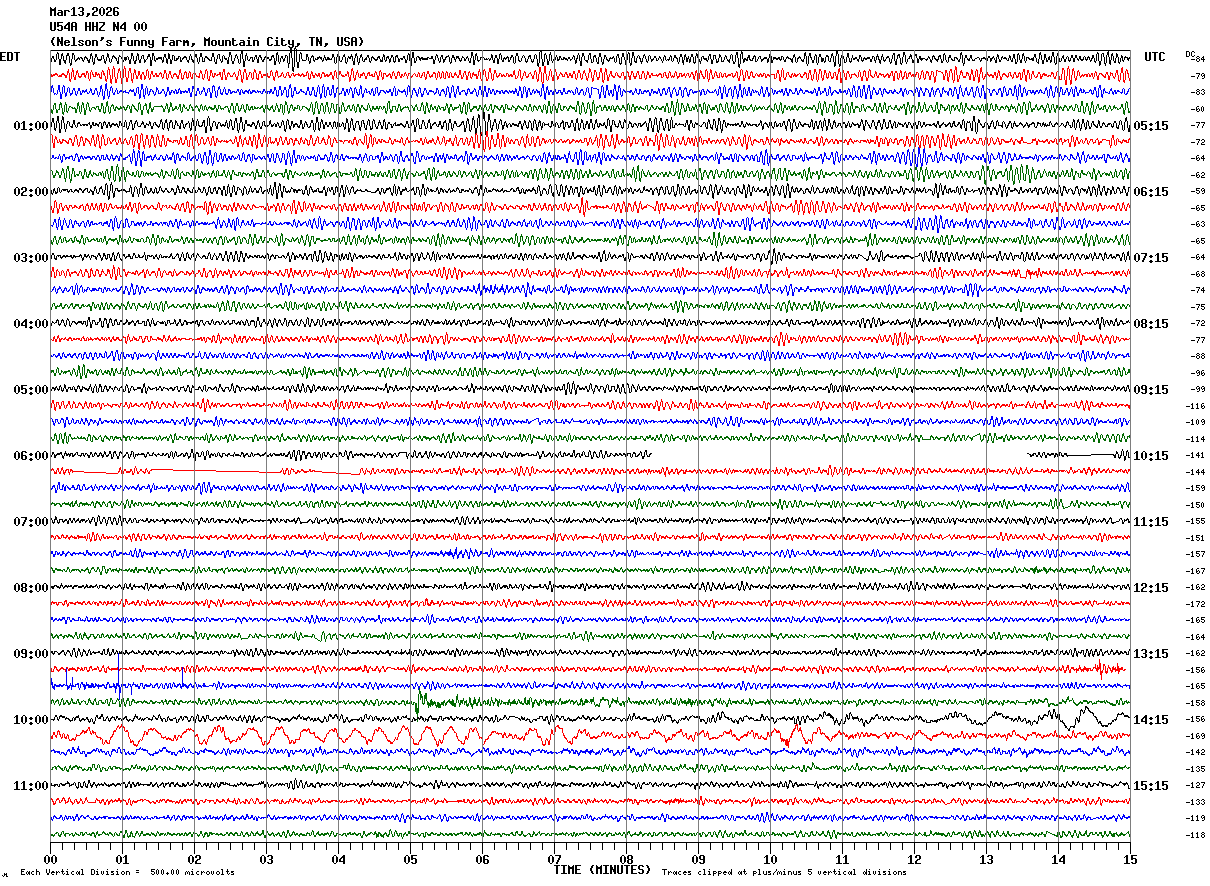Viewport: 1210px width, 886px height.
Task: Click minute tick 10 on the time axis
Action: [770, 859]
